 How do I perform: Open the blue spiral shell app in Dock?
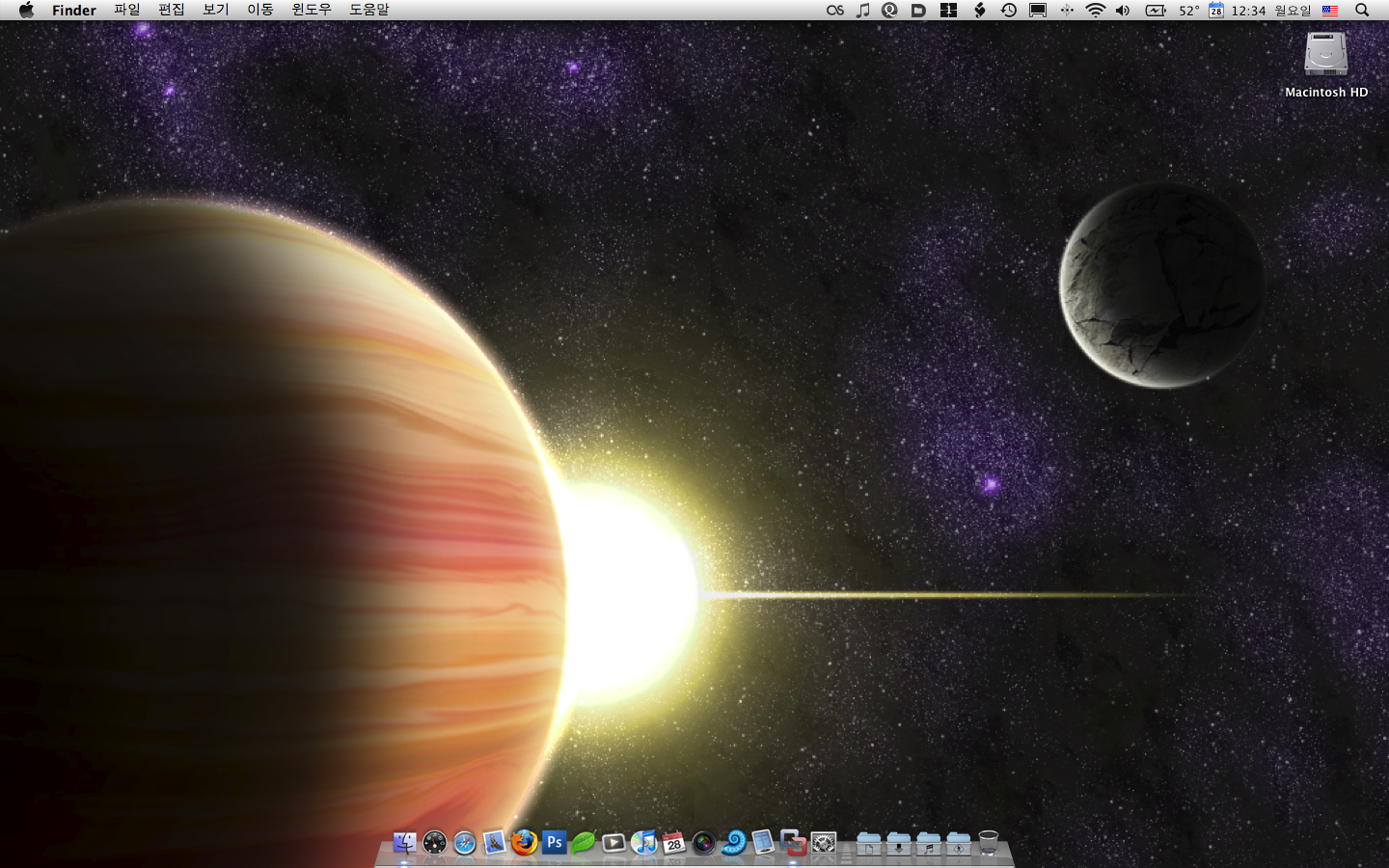pyautogui.click(x=733, y=843)
